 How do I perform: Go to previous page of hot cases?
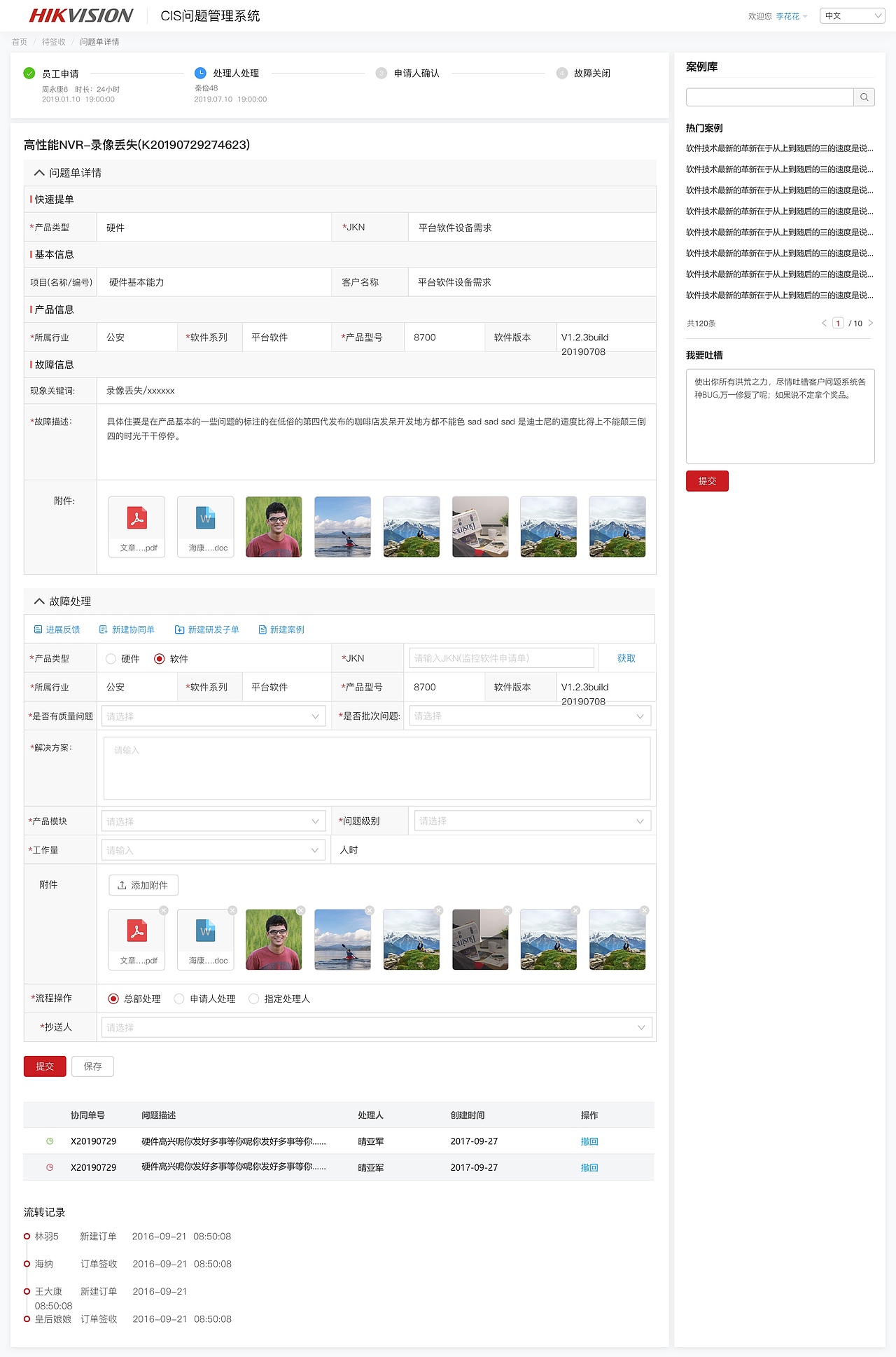click(824, 323)
